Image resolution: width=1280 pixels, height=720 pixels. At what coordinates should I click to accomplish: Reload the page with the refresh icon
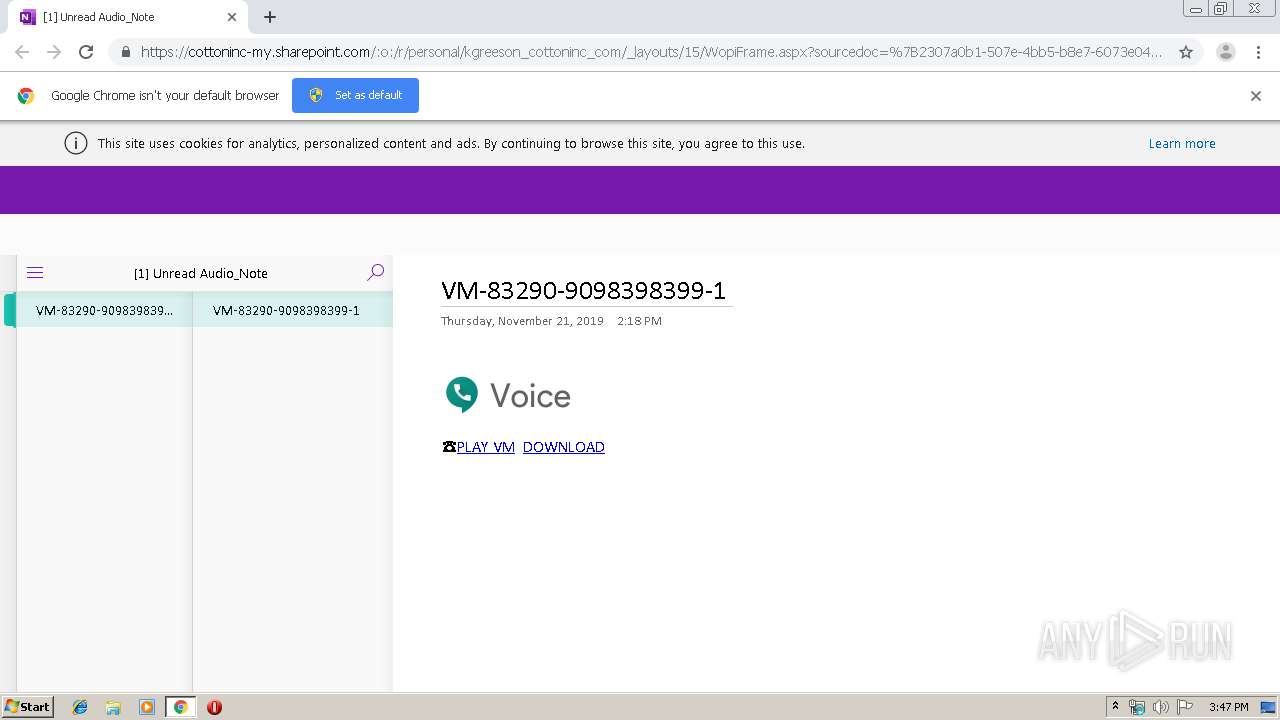coord(86,52)
